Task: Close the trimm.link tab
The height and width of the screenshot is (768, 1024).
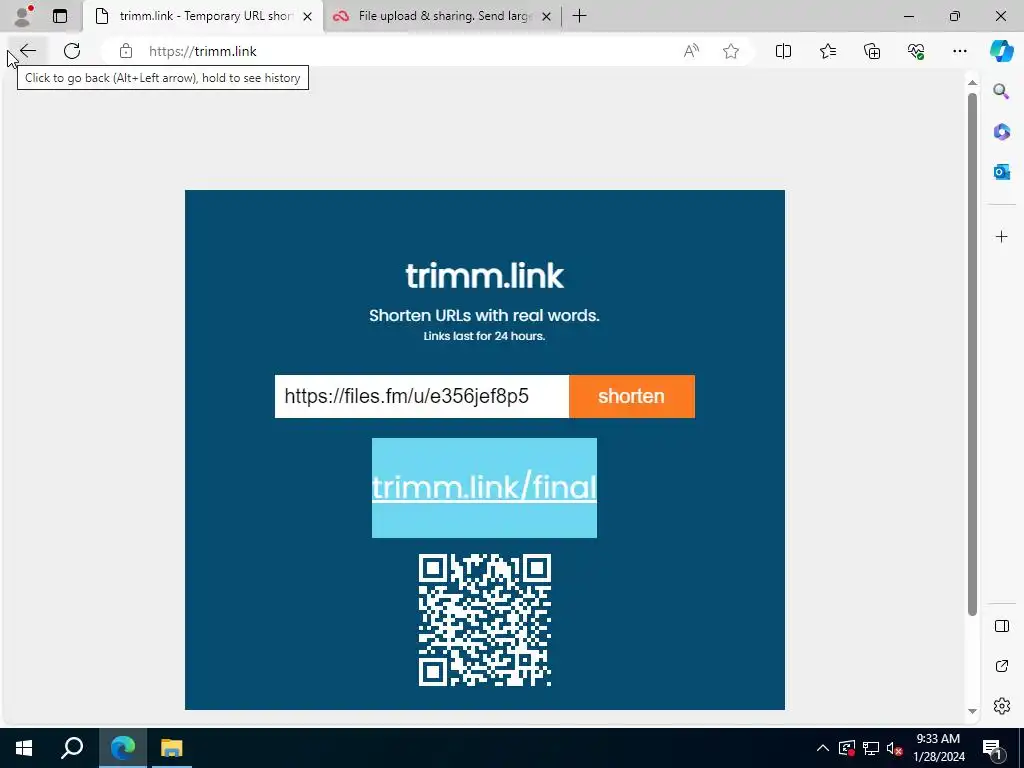Action: [x=308, y=16]
